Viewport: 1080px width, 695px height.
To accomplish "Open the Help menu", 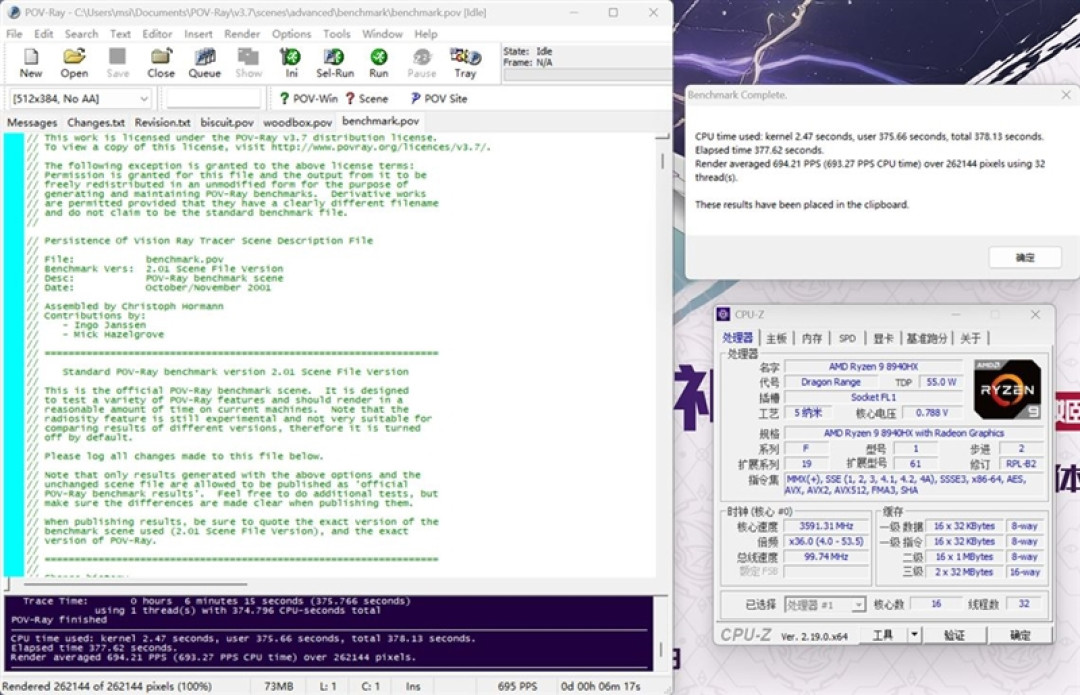I will pos(426,34).
